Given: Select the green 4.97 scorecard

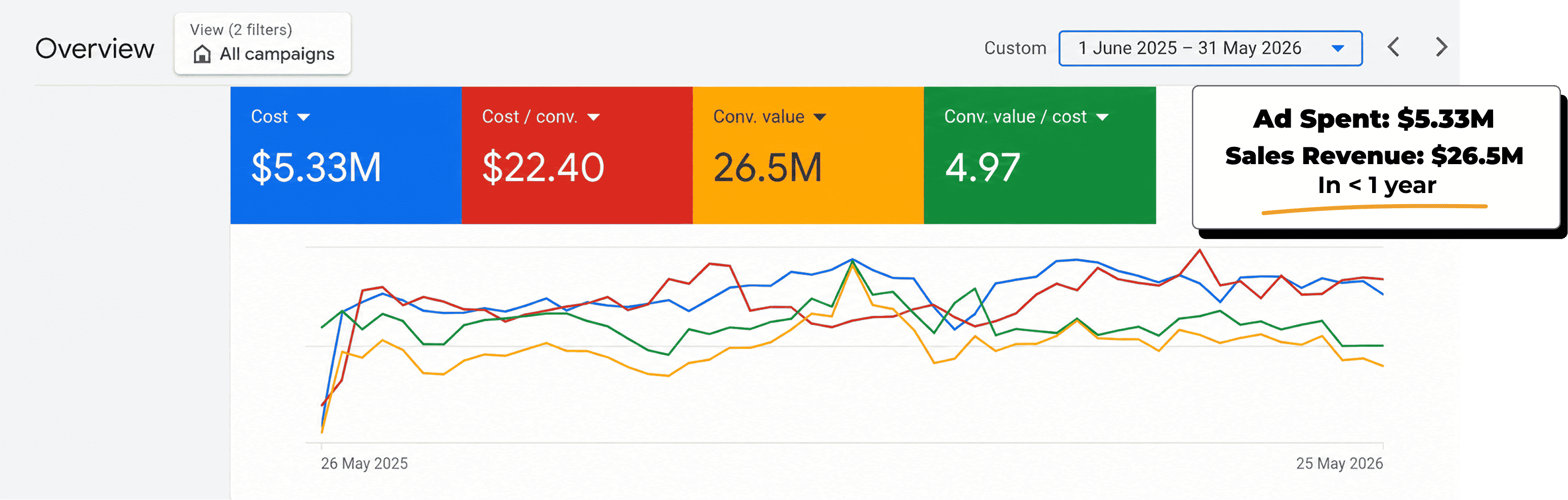Looking at the screenshot, I should tap(1040, 156).
